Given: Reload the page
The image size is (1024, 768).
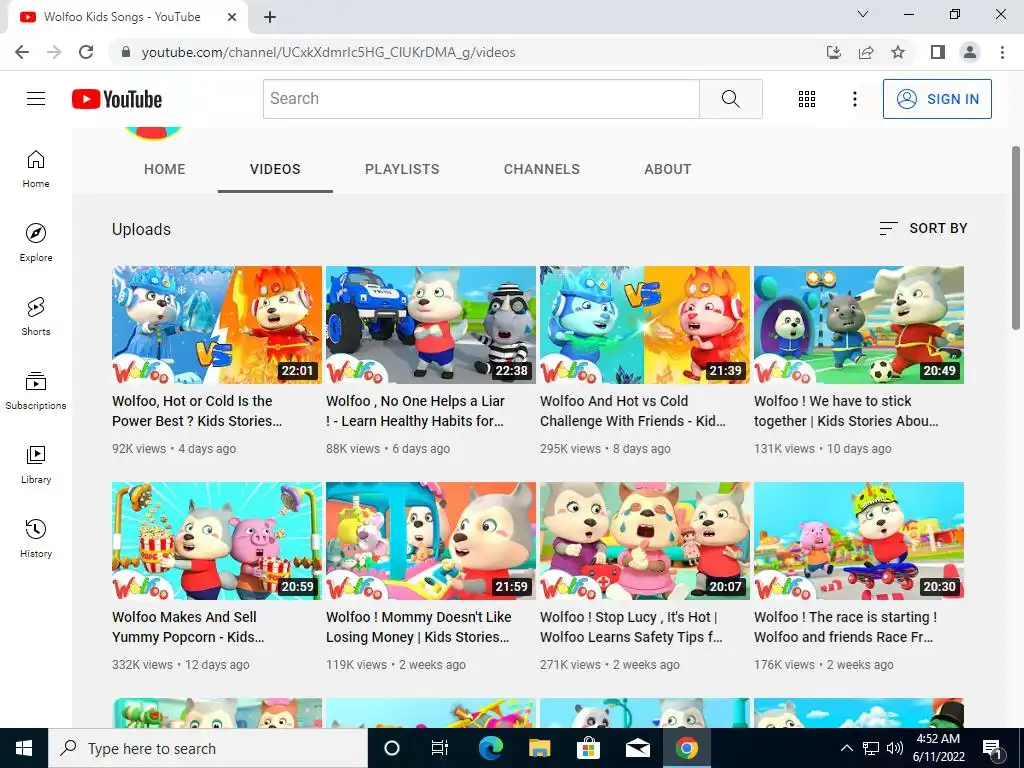Looking at the screenshot, I should pyautogui.click(x=86, y=52).
